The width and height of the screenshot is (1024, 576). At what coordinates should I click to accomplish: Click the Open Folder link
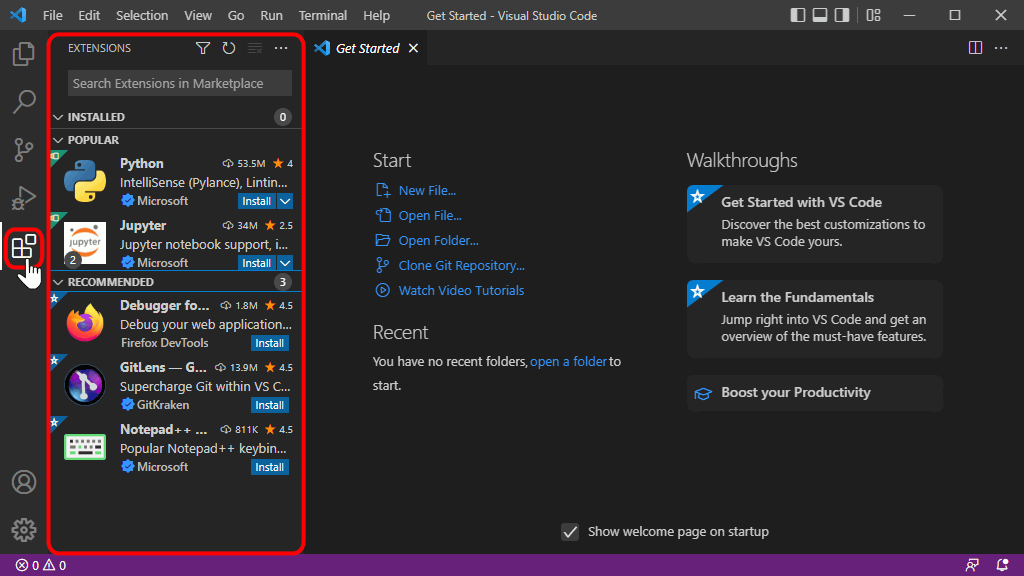click(x=438, y=240)
